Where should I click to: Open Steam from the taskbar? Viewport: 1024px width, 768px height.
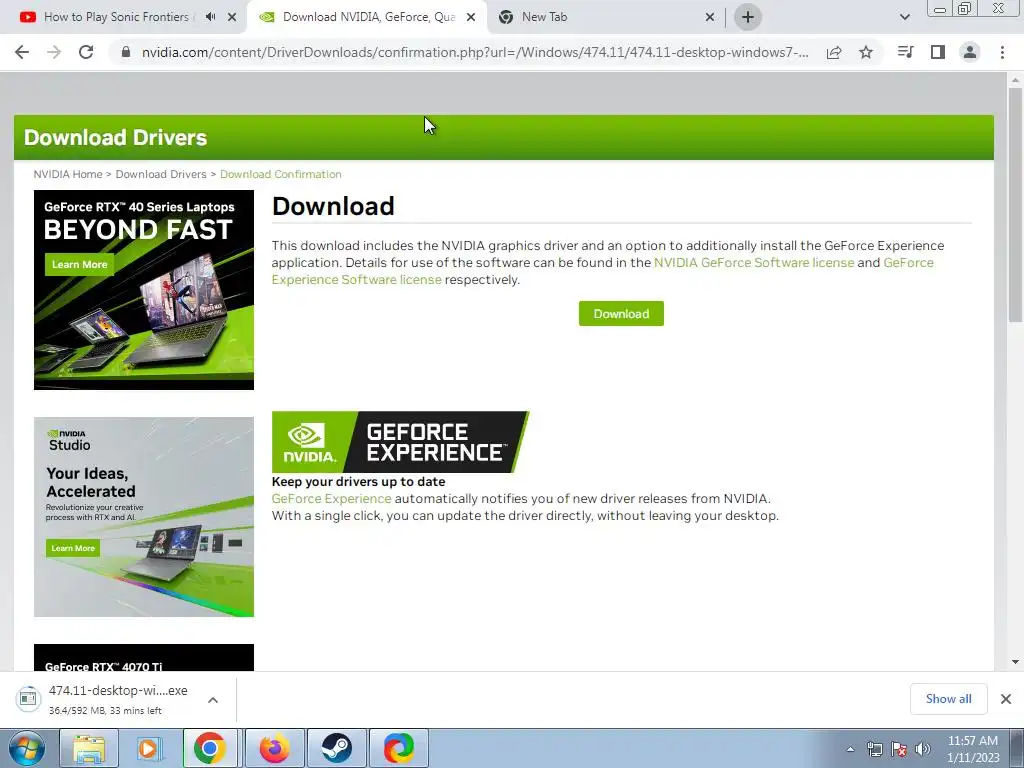(x=336, y=748)
